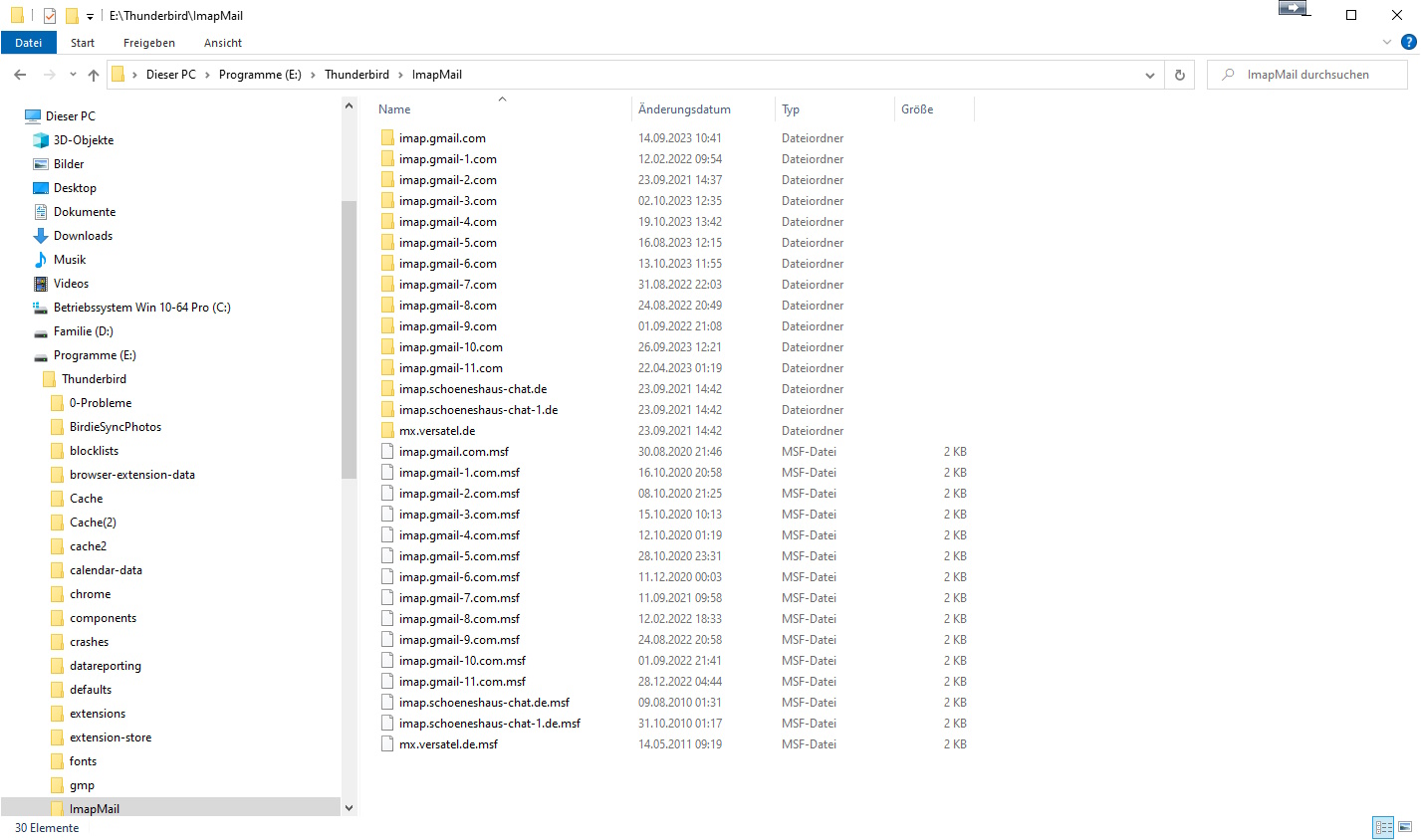Select the imap.gmail-10.com folder icon
The height and width of the screenshot is (840, 1421).
tap(387, 347)
